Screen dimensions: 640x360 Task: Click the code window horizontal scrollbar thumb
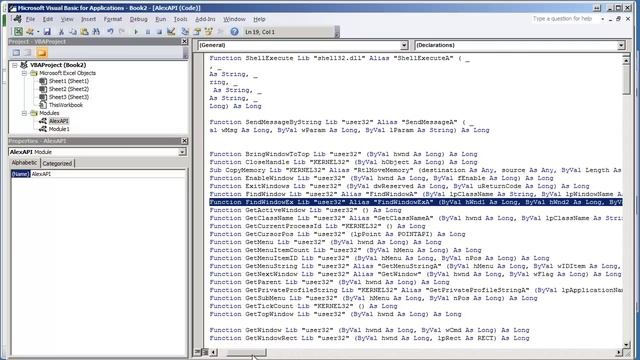coord(246,352)
